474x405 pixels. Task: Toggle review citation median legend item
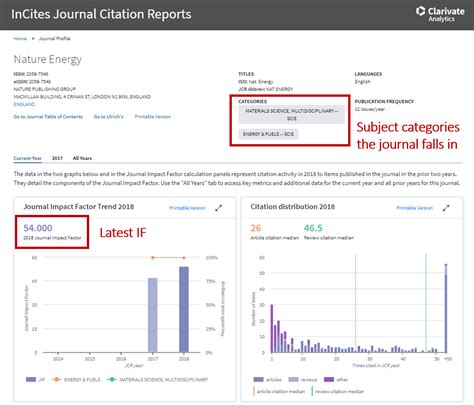point(338,391)
